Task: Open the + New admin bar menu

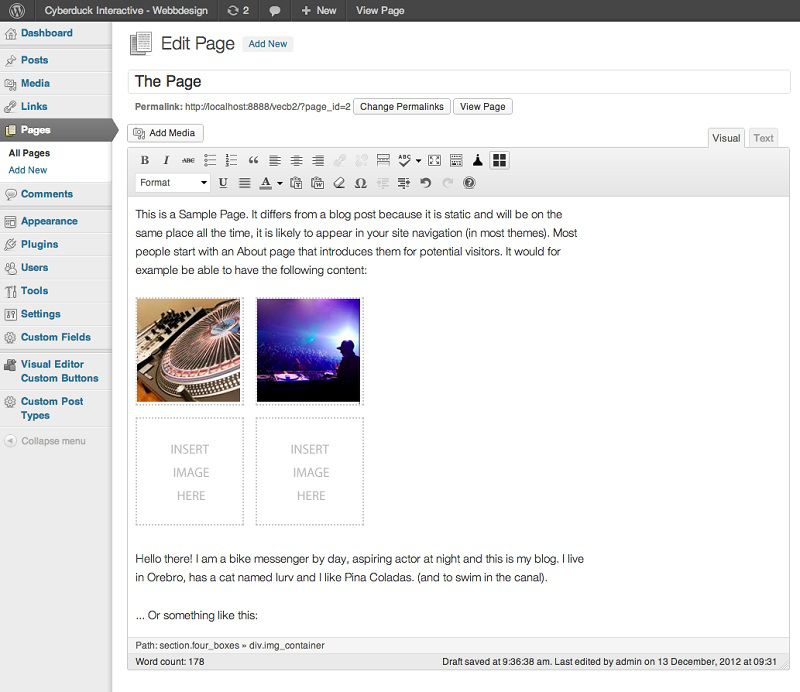Action: [x=318, y=10]
